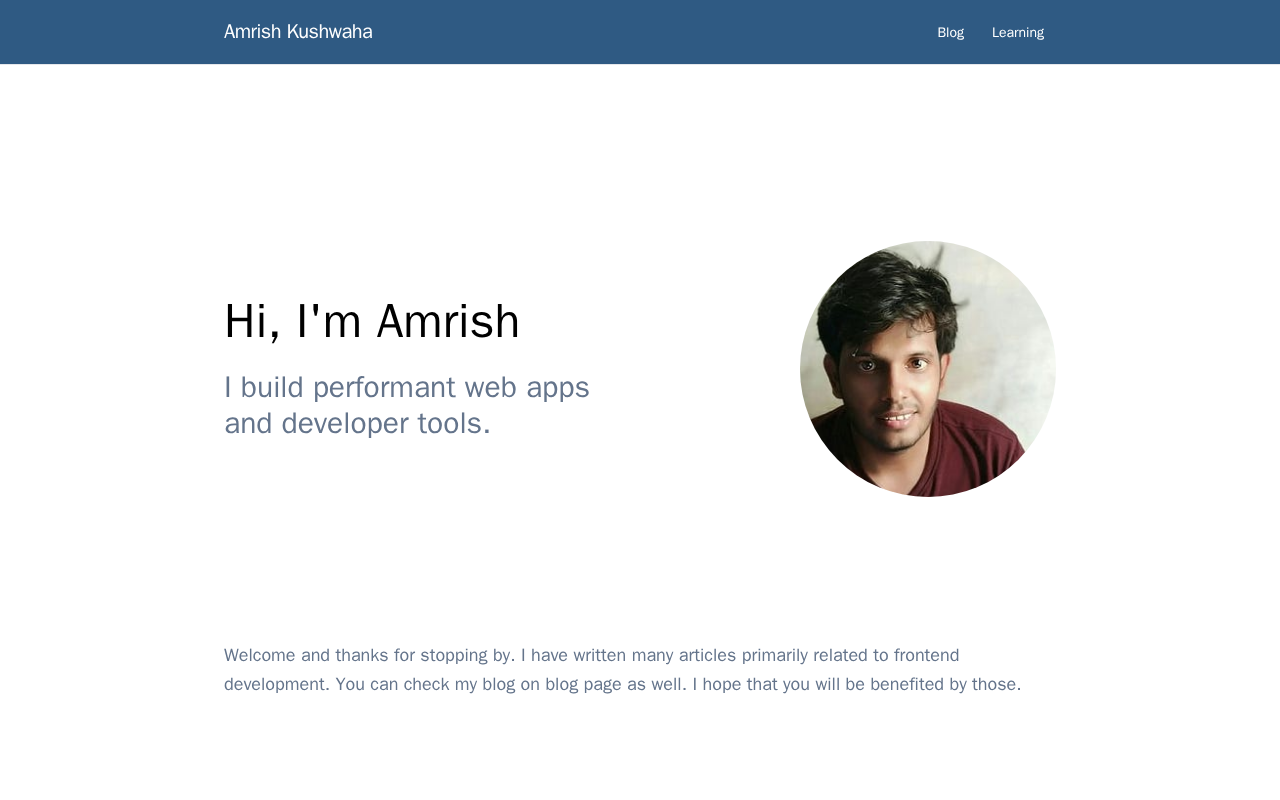Click the "Hi, I'm Amrish" heading
Image resolution: width=1280 pixels, height=800 pixels.
[371, 322]
